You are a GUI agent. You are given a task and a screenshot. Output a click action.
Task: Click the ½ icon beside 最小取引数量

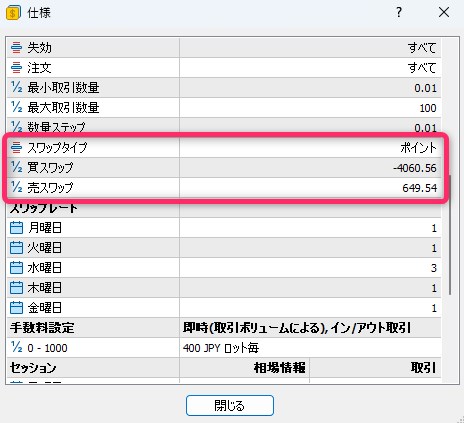[16, 87]
